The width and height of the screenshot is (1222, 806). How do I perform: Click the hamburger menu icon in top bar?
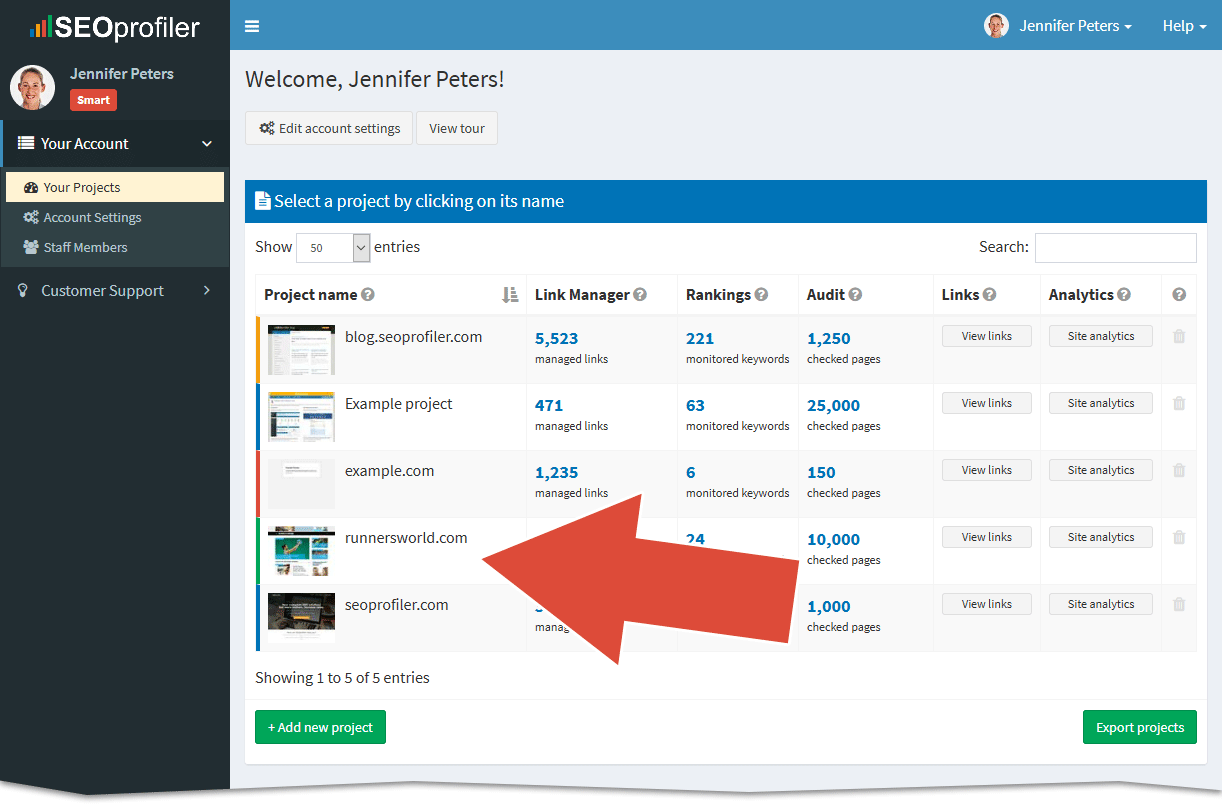[252, 26]
